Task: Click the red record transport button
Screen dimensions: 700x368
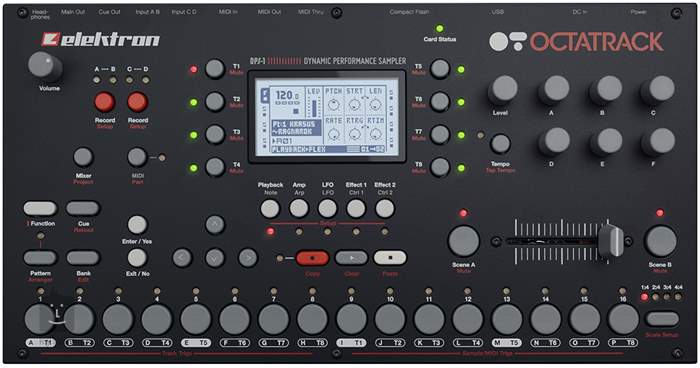Action: click(312, 258)
